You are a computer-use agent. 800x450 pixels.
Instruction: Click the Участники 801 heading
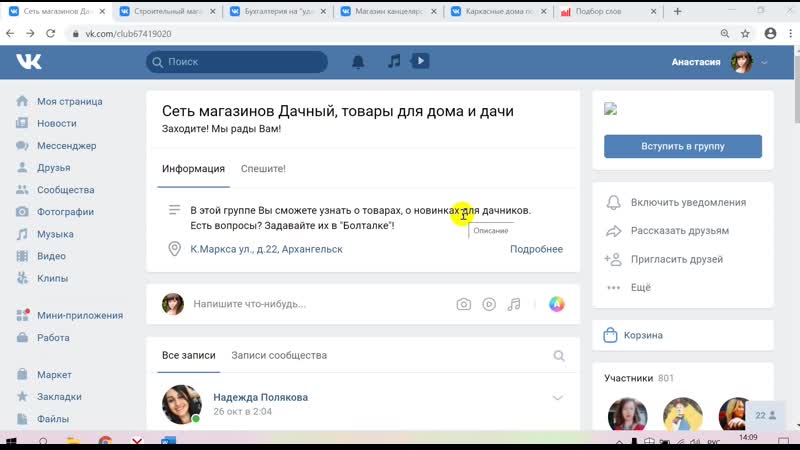639,378
